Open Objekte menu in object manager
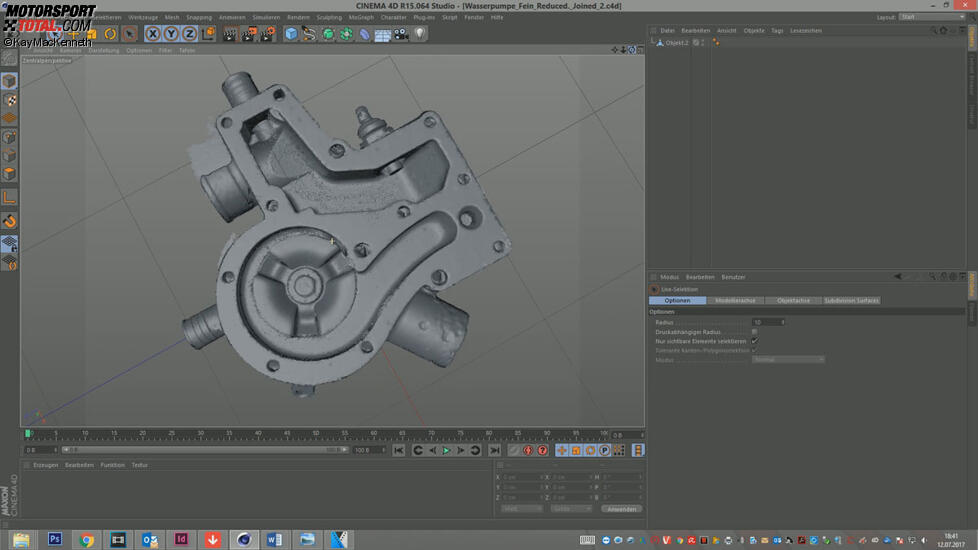The height and width of the screenshot is (550, 978). [753, 31]
